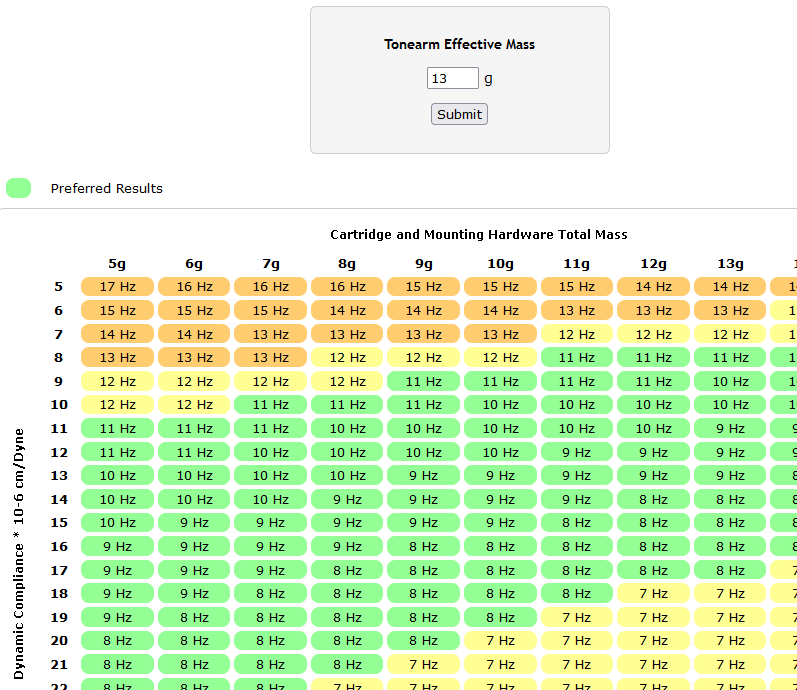
Task: Click row 10, 5g column cell '12 Hz'
Action: (117, 405)
